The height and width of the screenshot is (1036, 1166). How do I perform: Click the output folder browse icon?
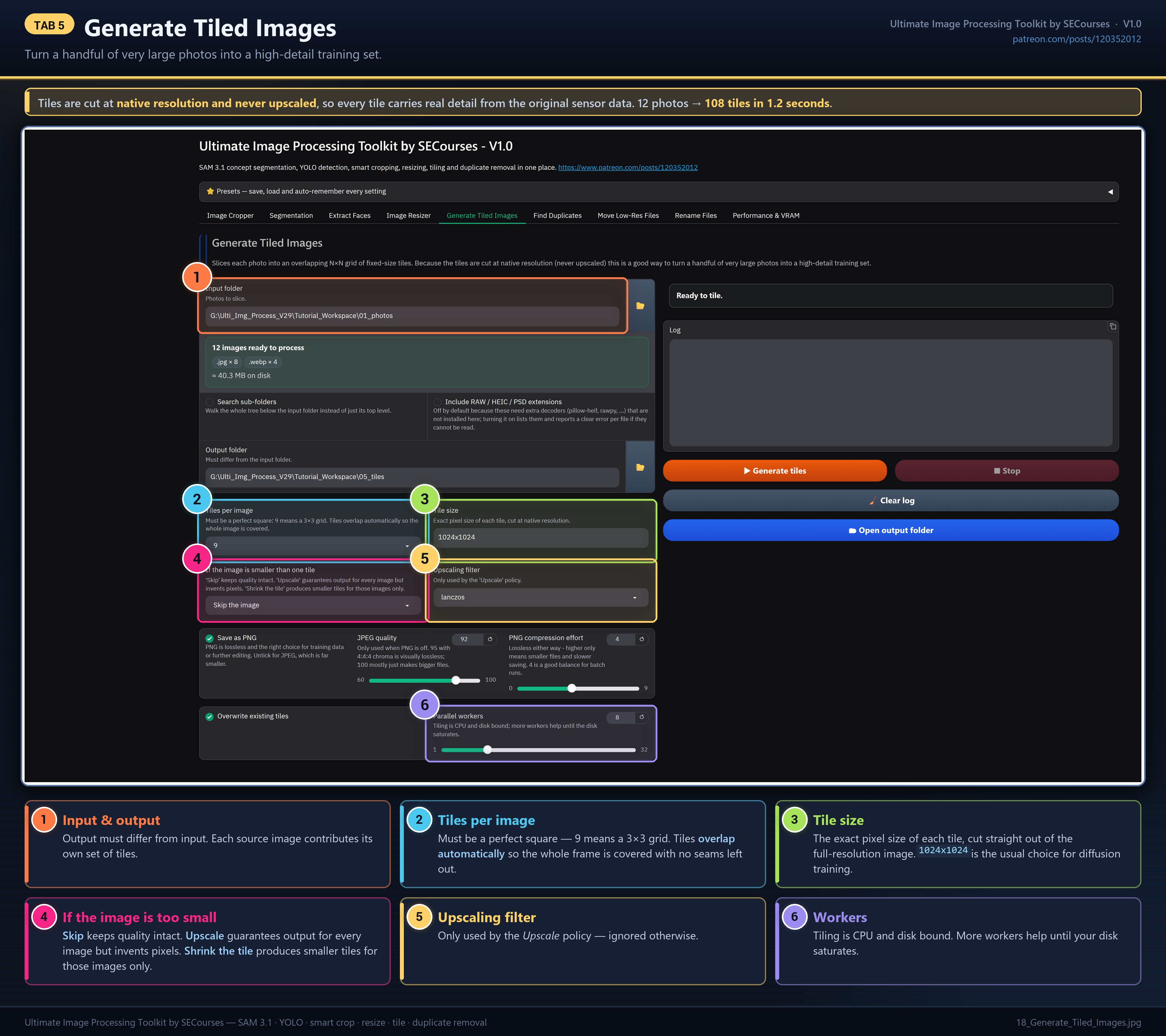pyautogui.click(x=640, y=467)
